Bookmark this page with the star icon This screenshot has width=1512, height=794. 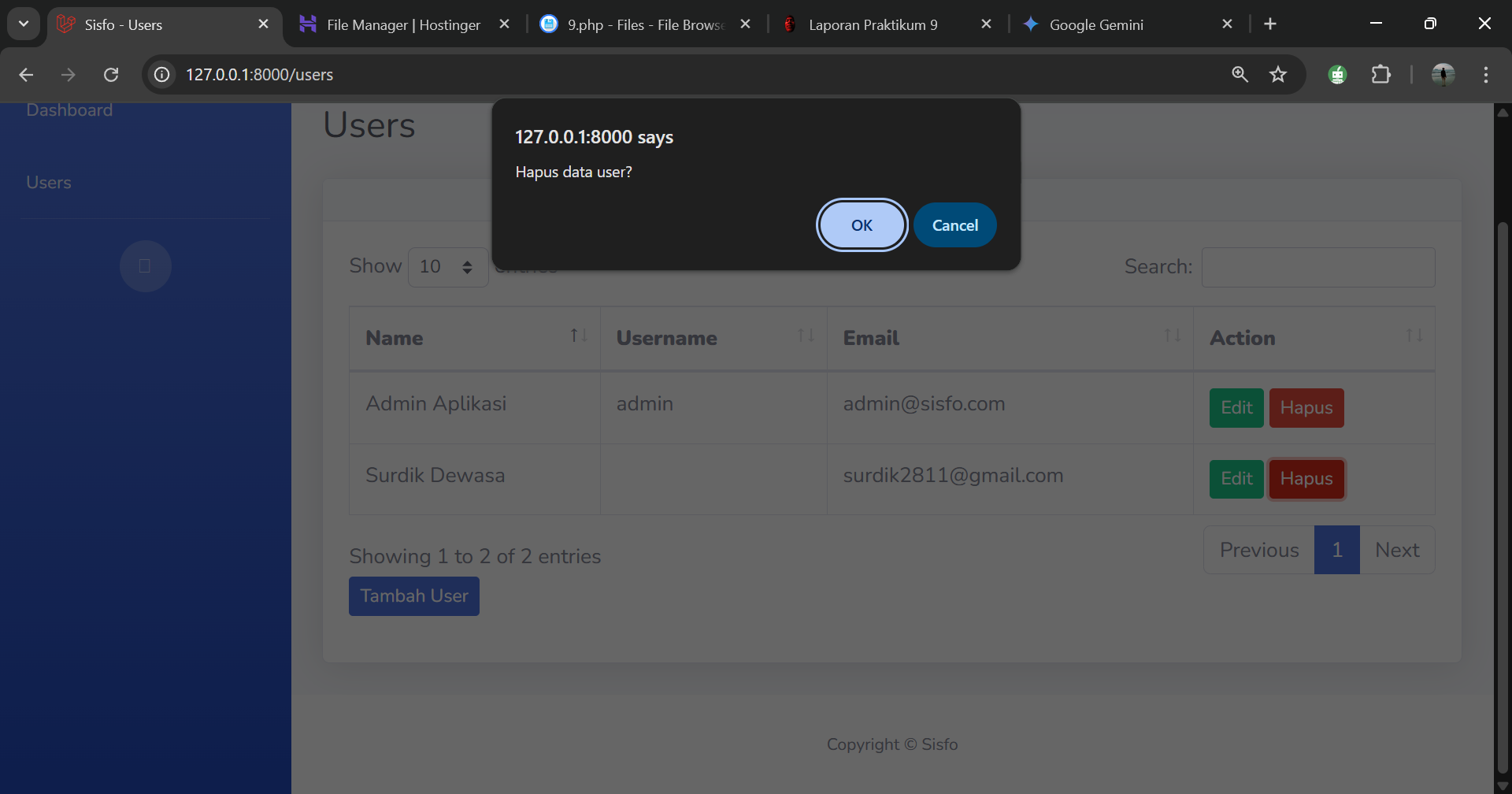click(1277, 75)
